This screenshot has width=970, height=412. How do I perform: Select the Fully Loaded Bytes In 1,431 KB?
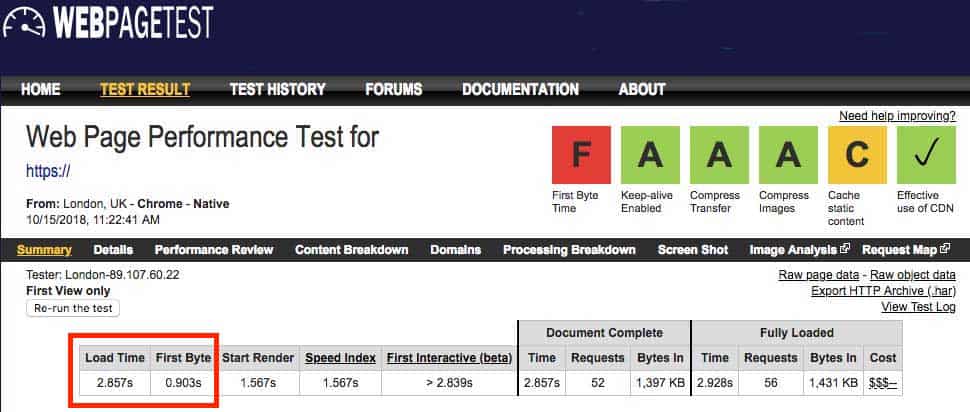(833, 383)
